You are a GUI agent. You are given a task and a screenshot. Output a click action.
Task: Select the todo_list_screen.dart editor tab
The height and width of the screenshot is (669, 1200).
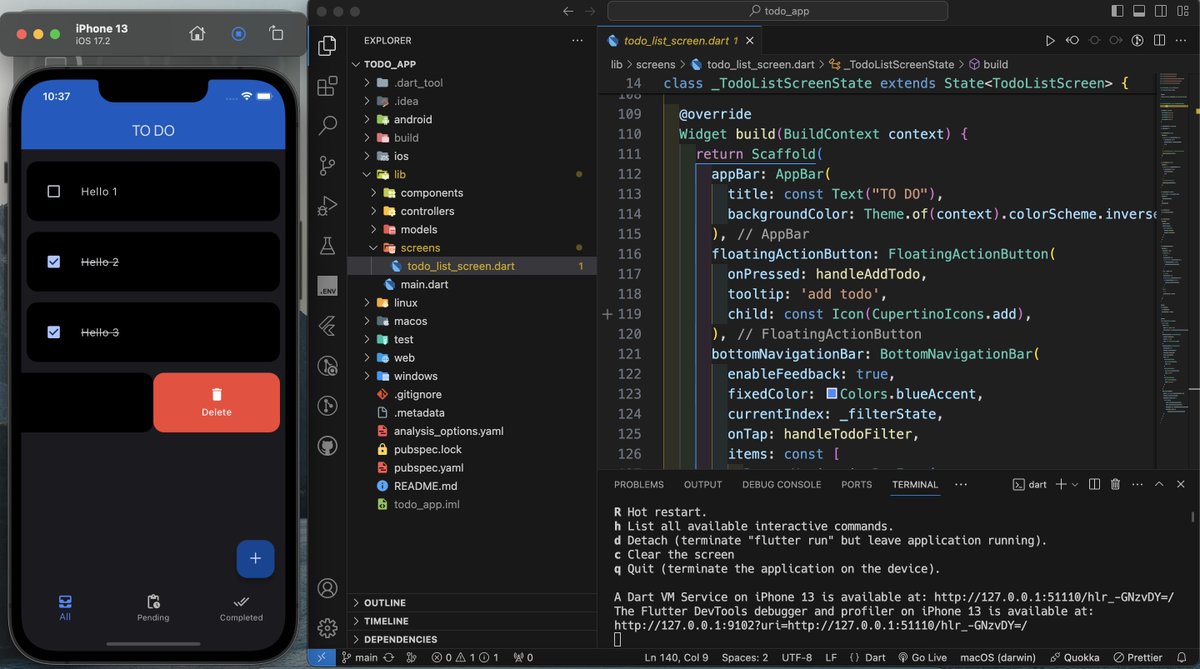click(678, 41)
